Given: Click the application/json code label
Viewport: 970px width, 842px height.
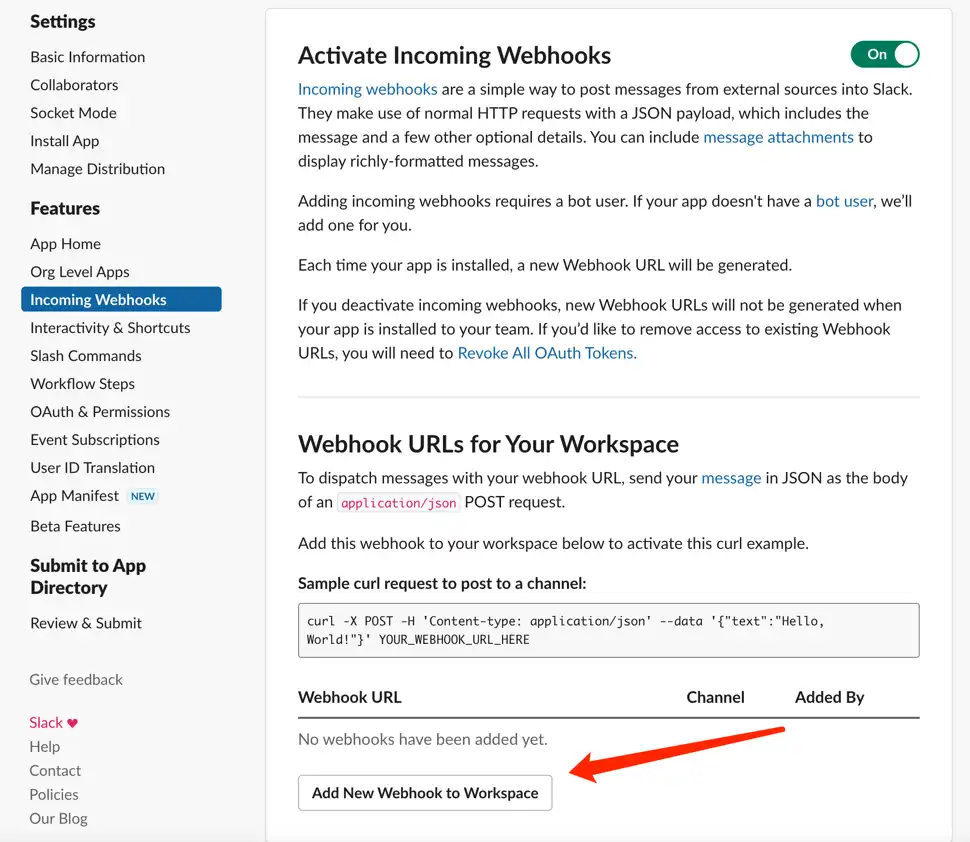Looking at the screenshot, I should click(399, 503).
